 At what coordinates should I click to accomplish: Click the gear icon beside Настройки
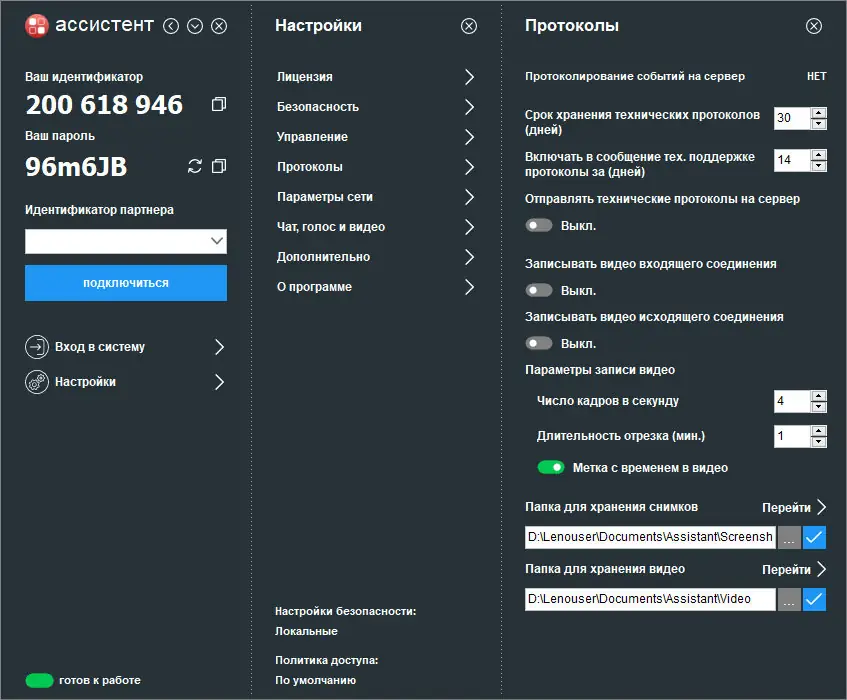click(37, 382)
